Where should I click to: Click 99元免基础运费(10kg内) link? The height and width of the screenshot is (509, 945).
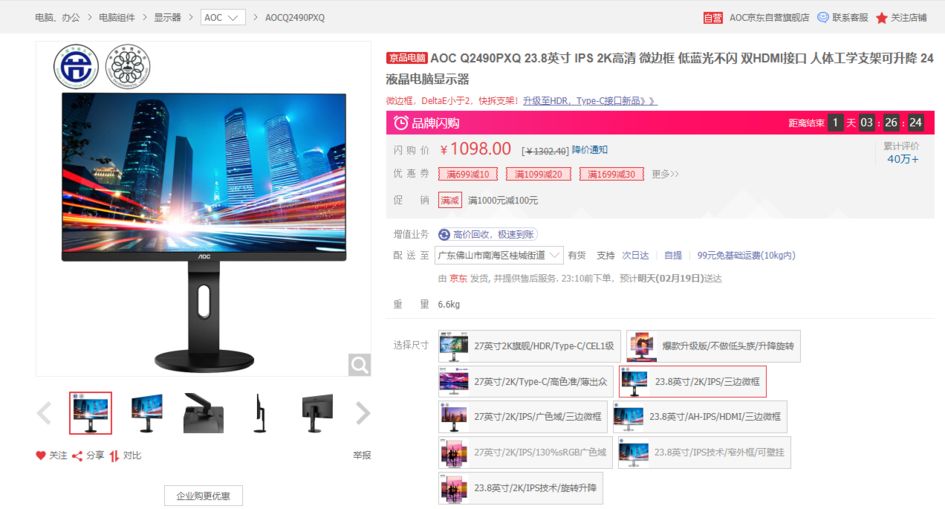point(746,255)
